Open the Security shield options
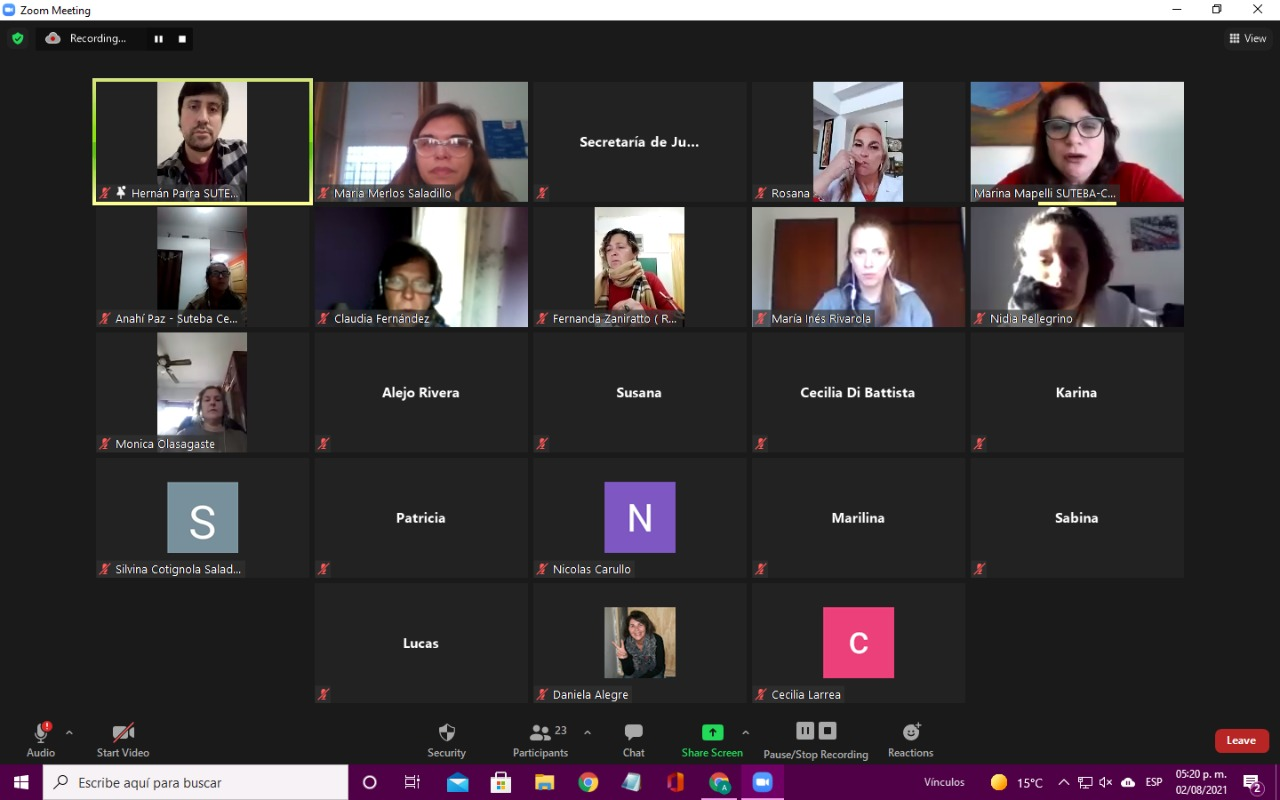Viewport: 1280px width, 800px height. (446, 740)
